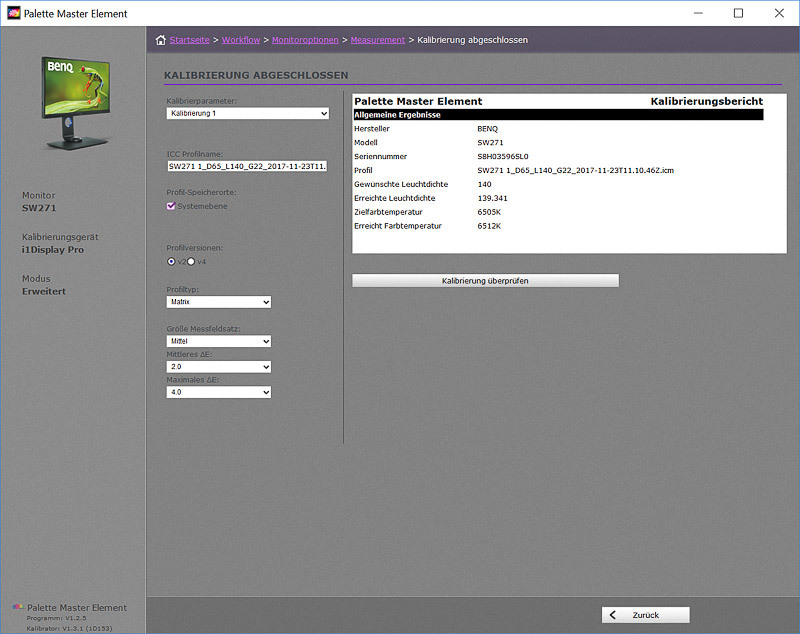800x634 pixels.
Task: Minimize the Palette Master Element window
Action: (x=698, y=13)
